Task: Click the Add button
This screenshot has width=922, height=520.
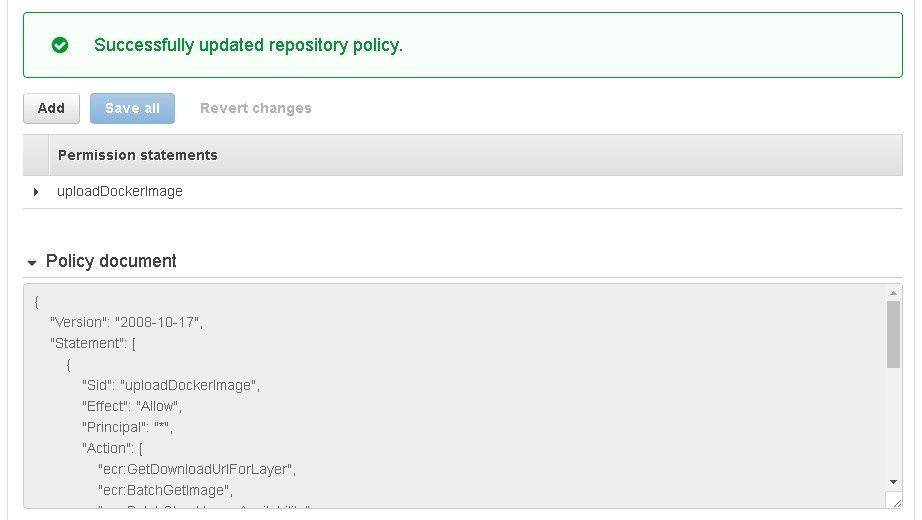Action: (x=51, y=108)
